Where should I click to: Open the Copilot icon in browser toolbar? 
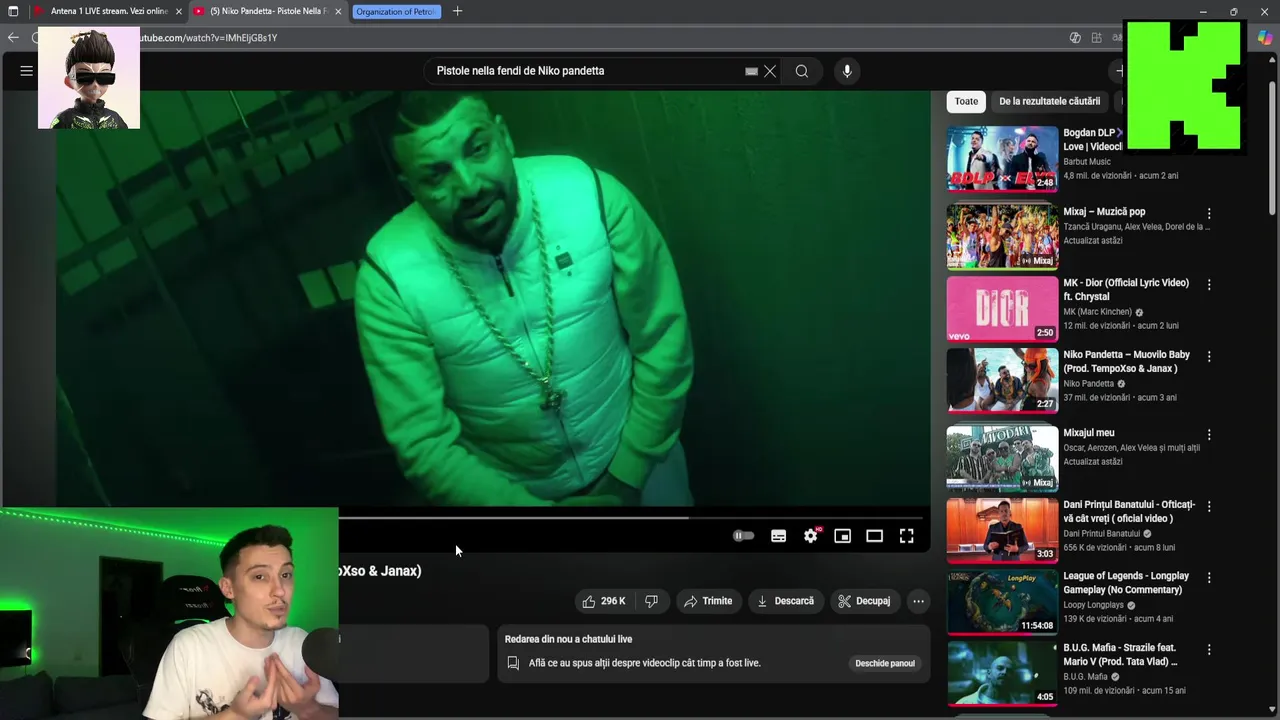(x=1265, y=37)
